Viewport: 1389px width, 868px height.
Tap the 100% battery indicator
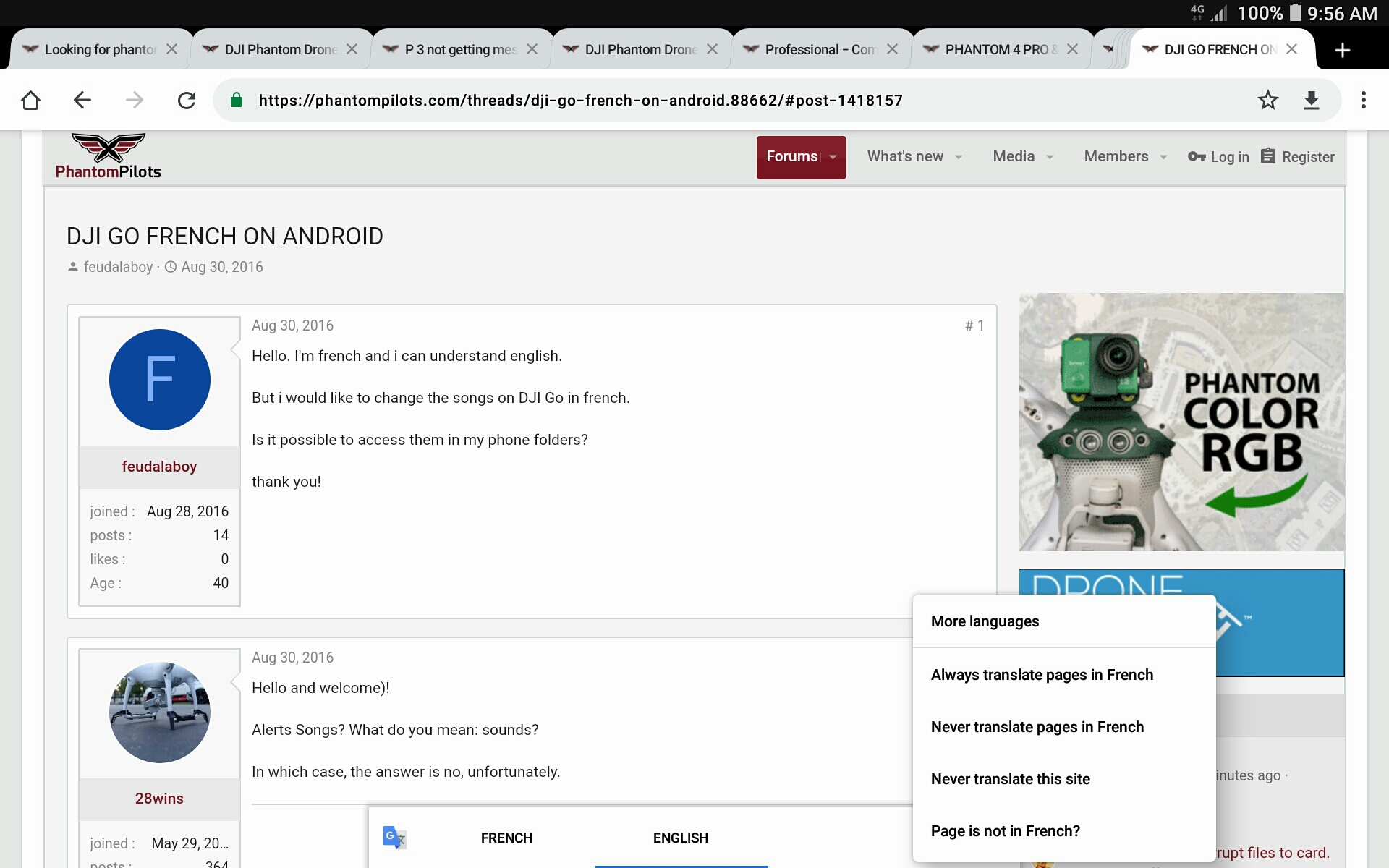pos(1270,13)
